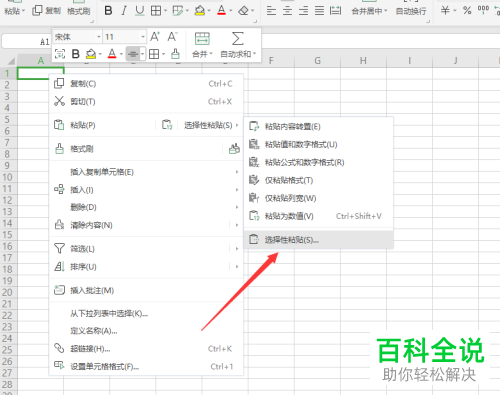Click 自动换行 wrap text button
Viewport: 500px width, 395px height.
point(411,11)
